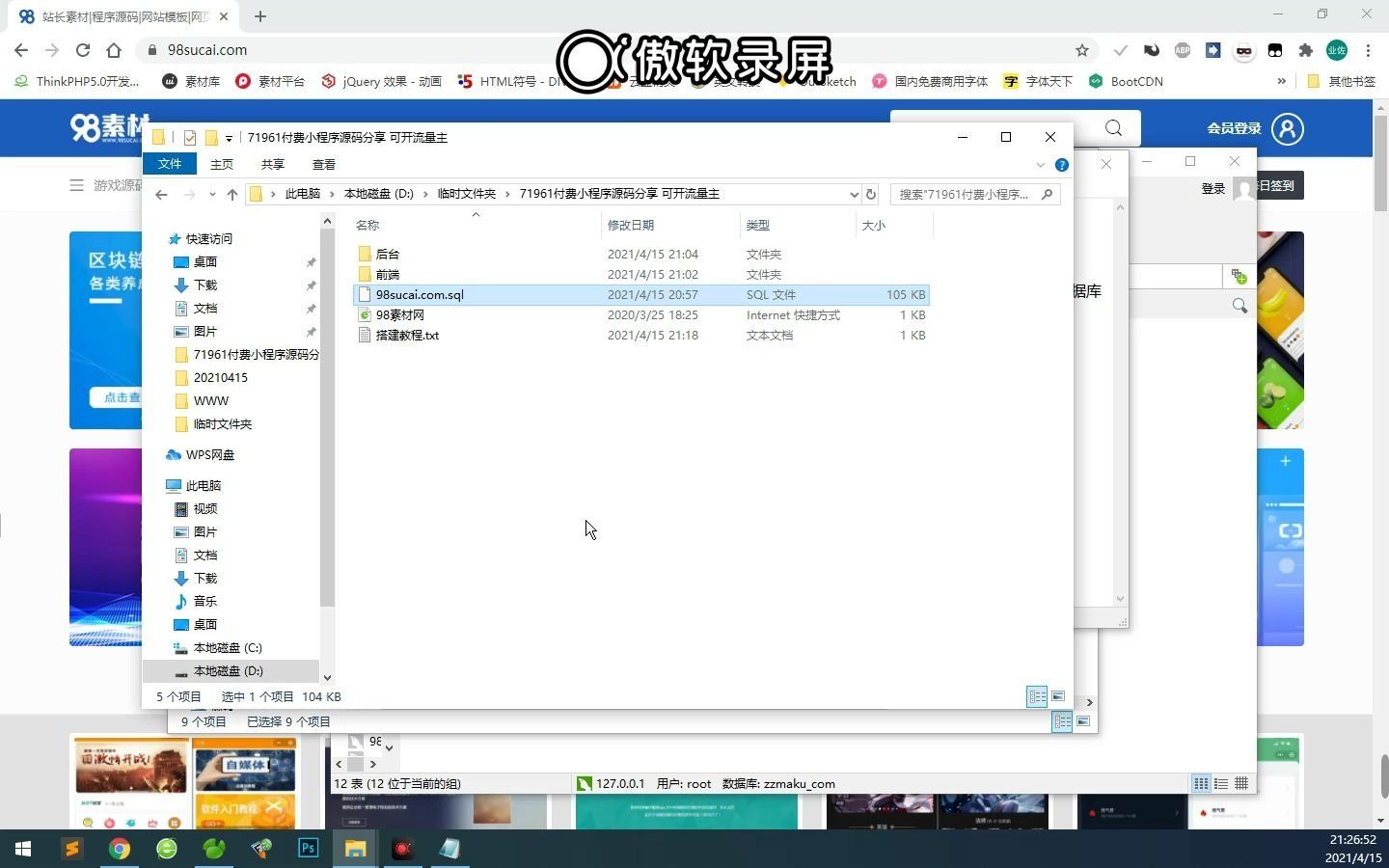This screenshot has width=1389, height=868.
Task: Open quick access toolbar customize dropdown
Action: 229,139
